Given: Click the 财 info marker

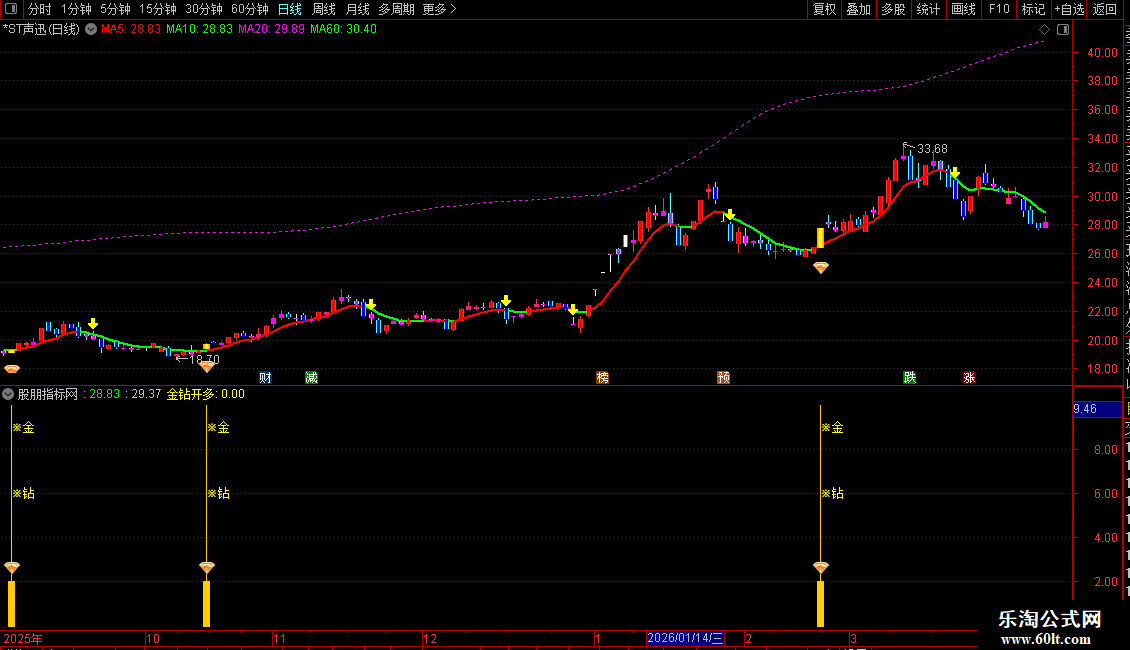Looking at the screenshot, I should (x=265, y=378).
